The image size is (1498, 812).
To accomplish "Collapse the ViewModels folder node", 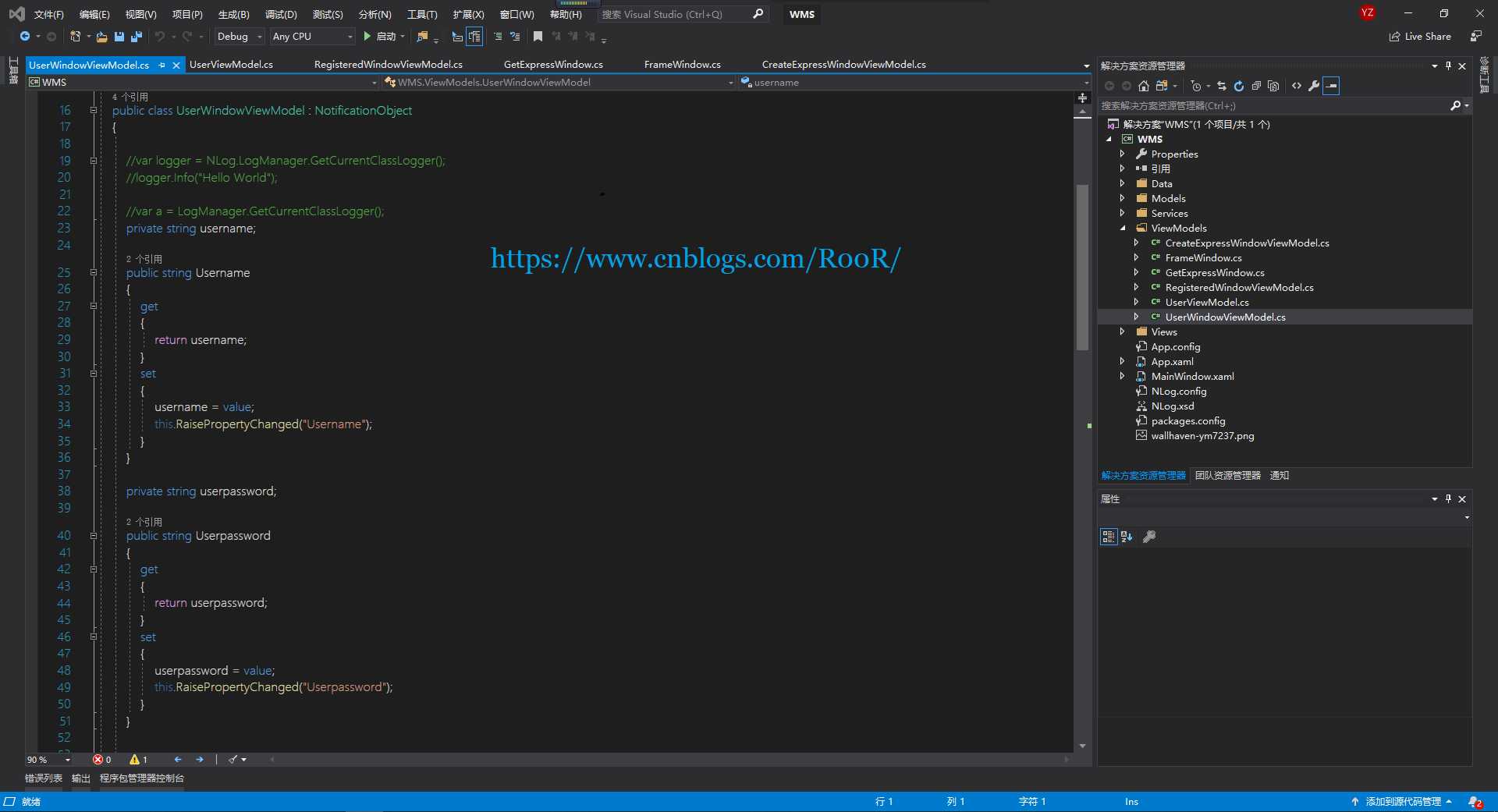I will coord(1122,228).
